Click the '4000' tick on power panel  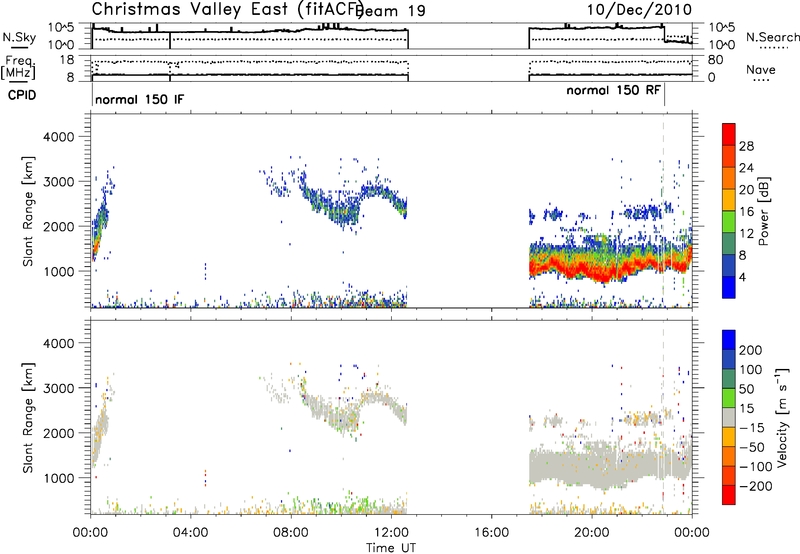click(x=59, y=137)
